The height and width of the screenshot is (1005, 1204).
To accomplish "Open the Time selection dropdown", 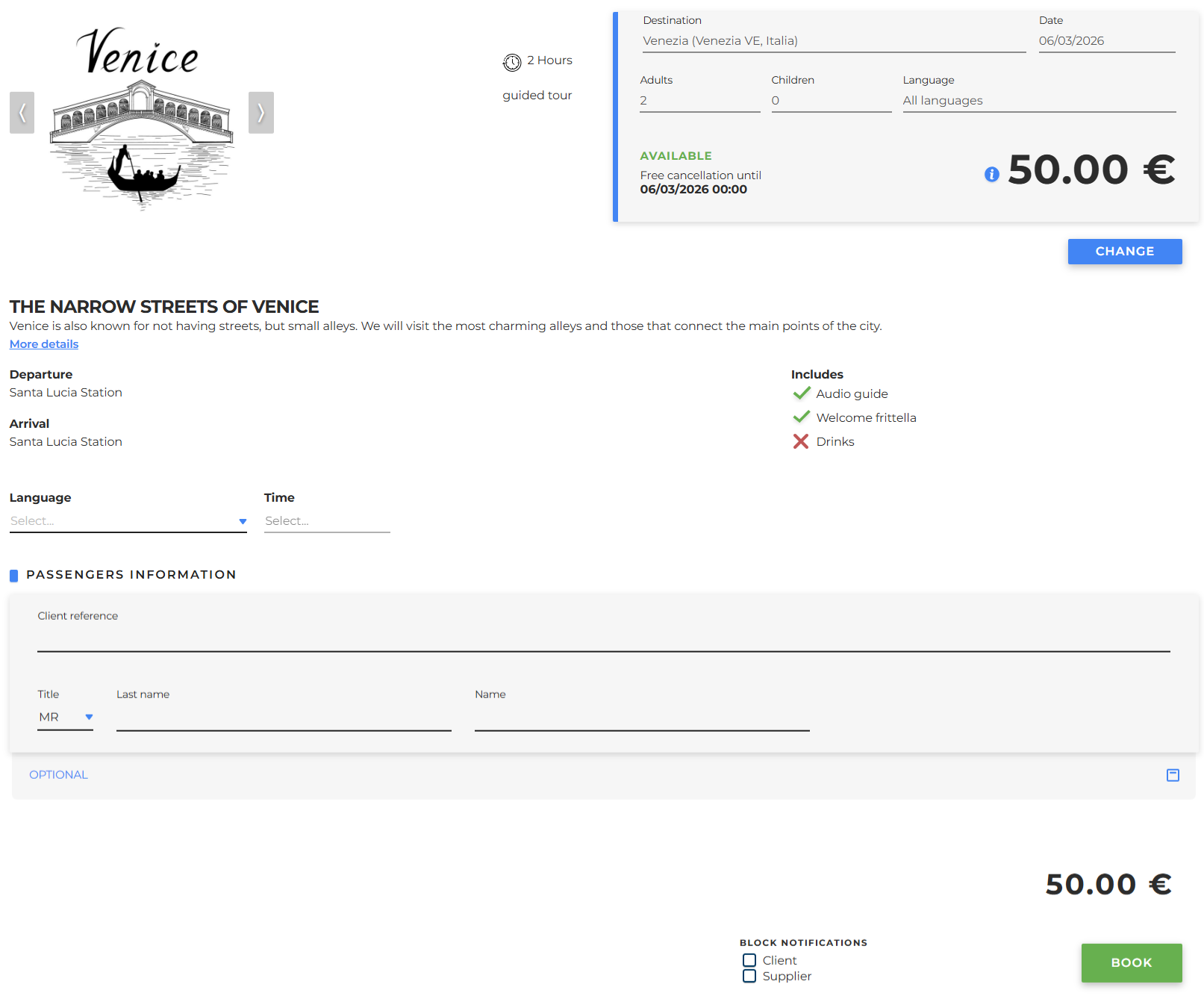I will (327, 521).
